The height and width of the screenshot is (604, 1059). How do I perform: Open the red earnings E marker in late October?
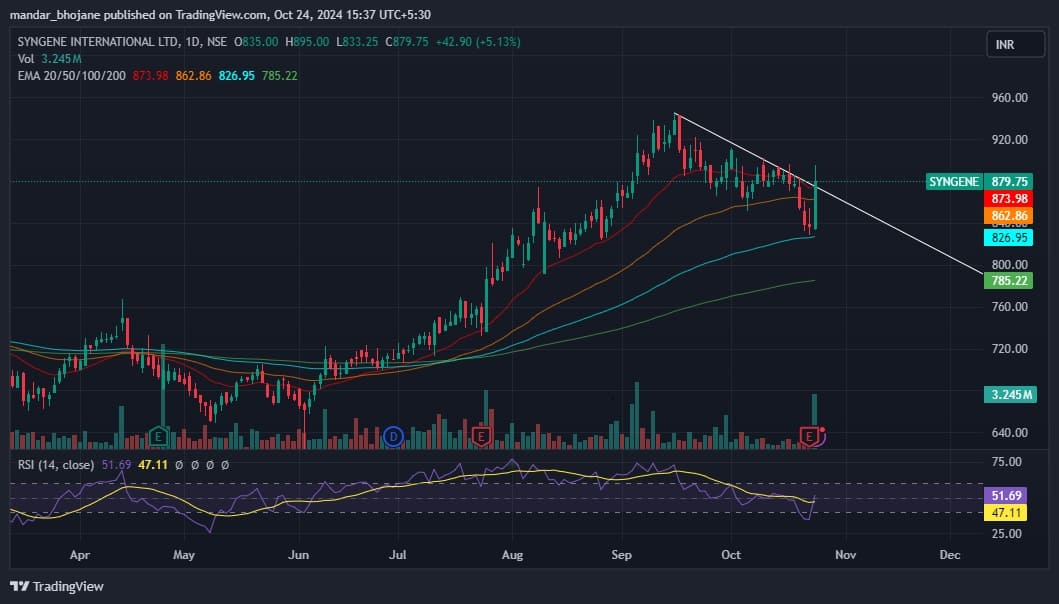809,436
